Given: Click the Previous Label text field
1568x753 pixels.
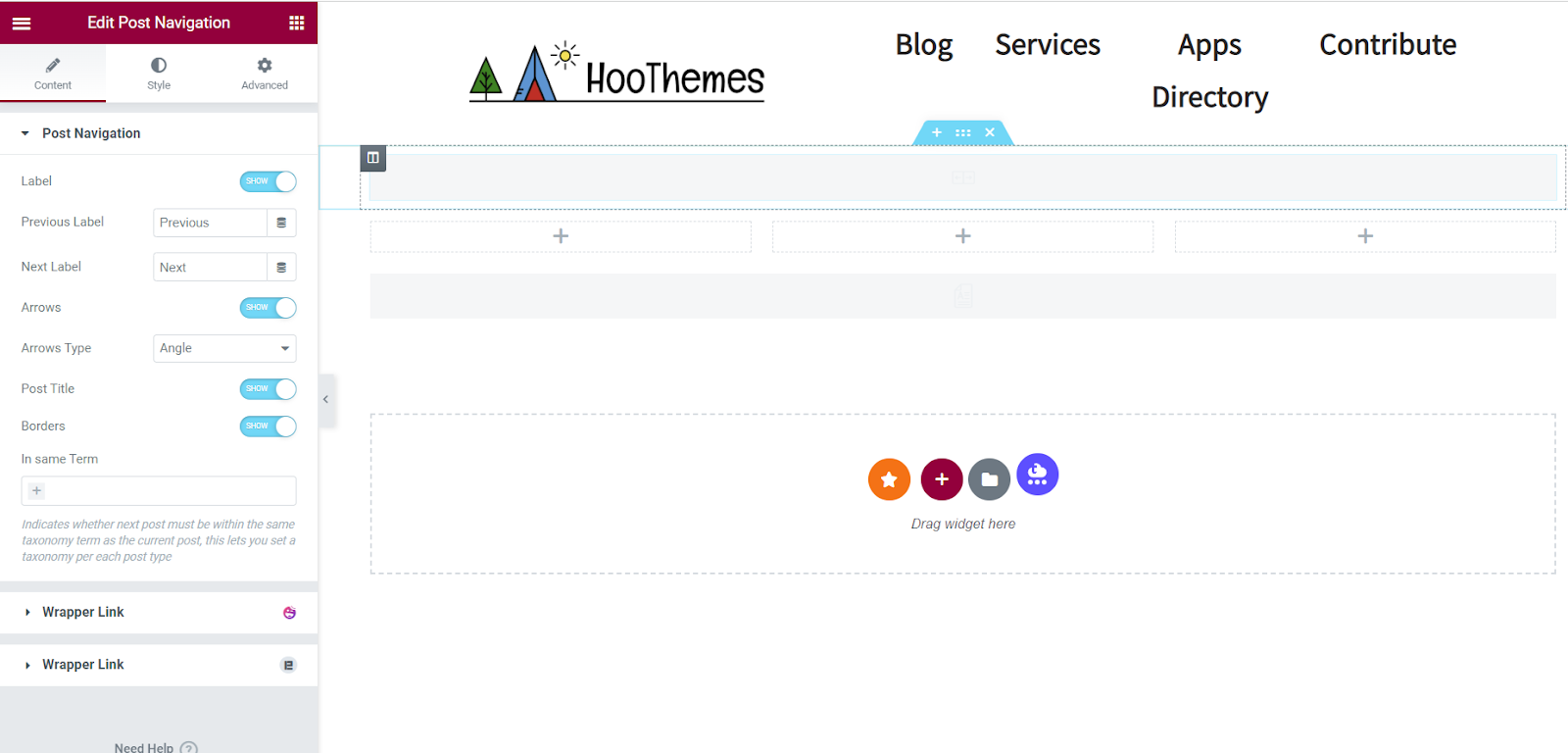Looking at the screenshot, I should pyautogui.click(x=210, y=223).
